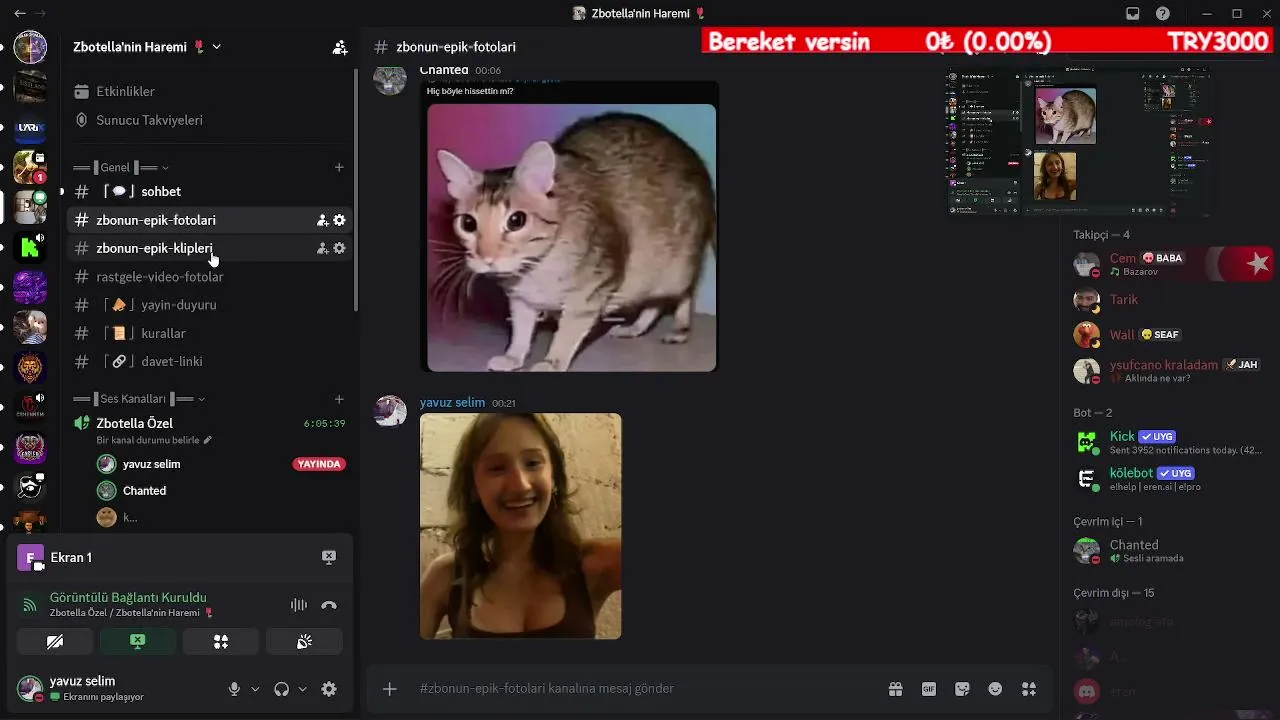Screen dimensions: 1280x720
Task: Open the rastgele-video-fotolar channel
Action: click(210, 276)
